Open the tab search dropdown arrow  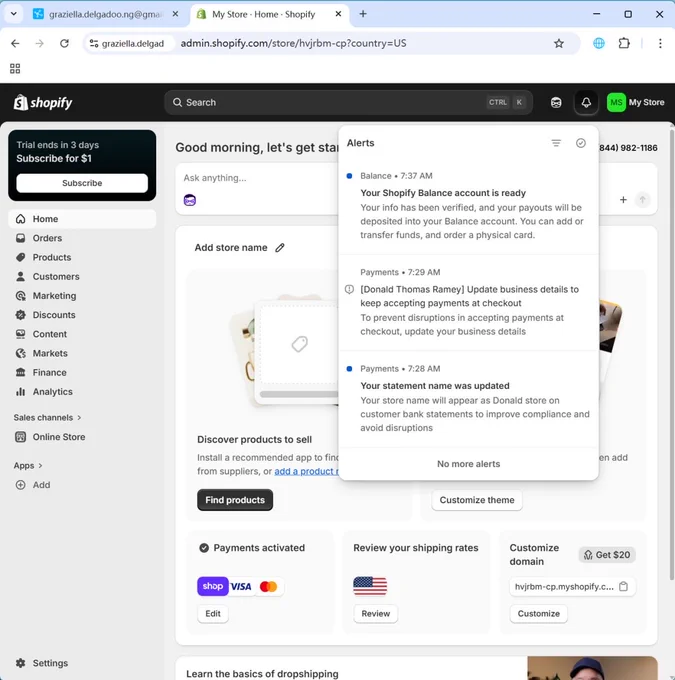point(14,14)
